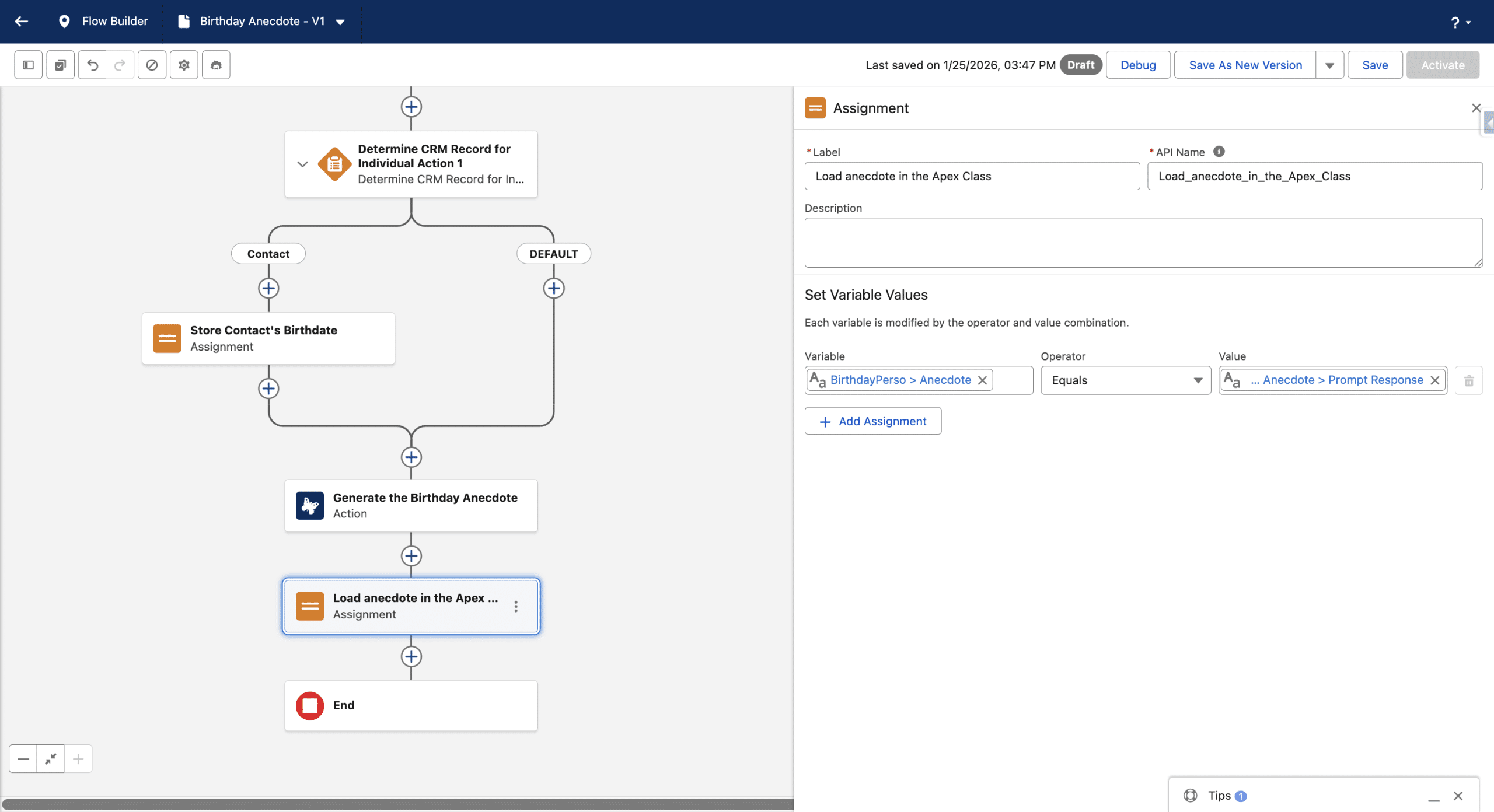Open Birthday Anecdote - V1 version dropdown

click(340, 22)
